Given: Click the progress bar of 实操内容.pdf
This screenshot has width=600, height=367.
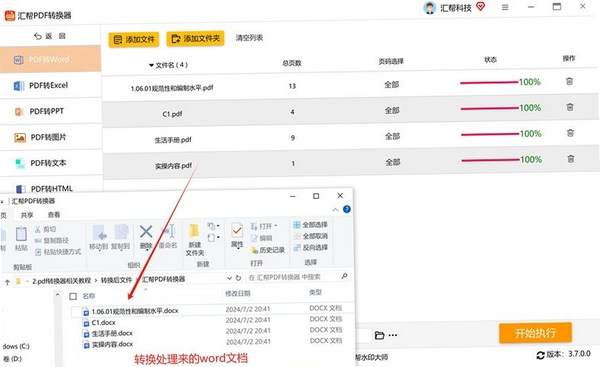Looking at the screenshot, I should pos(490,160).
